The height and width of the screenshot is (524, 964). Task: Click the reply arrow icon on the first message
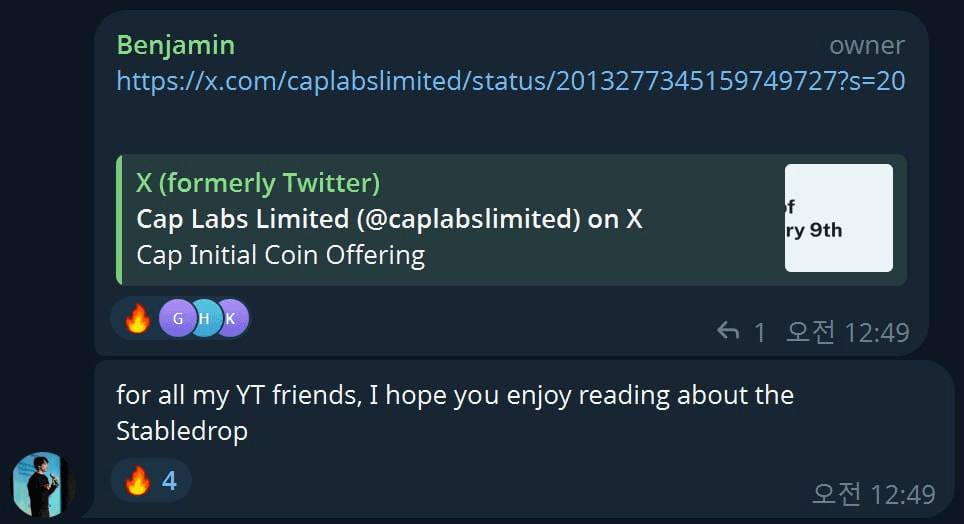728,331
